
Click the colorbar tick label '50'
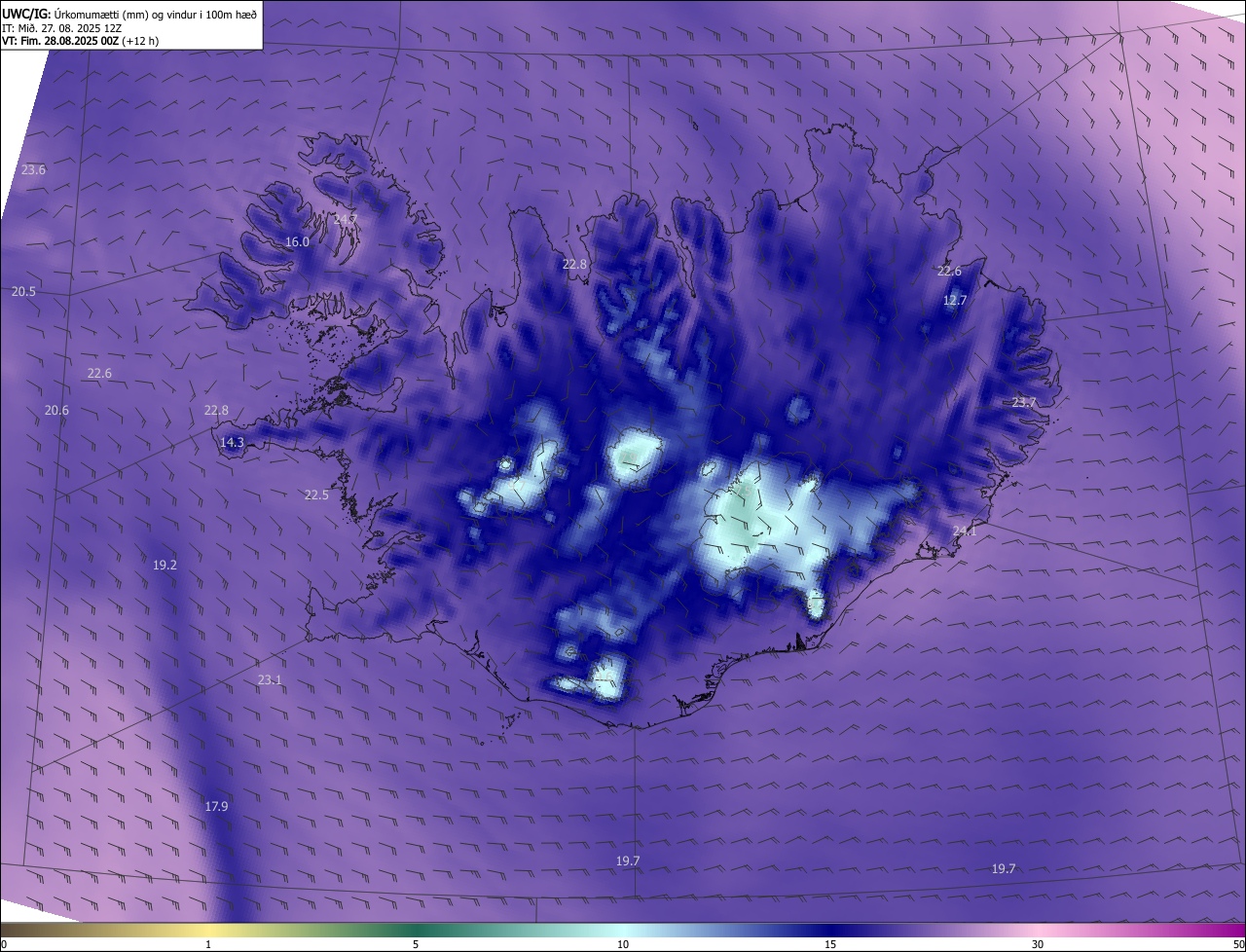tap(1238, 944)
